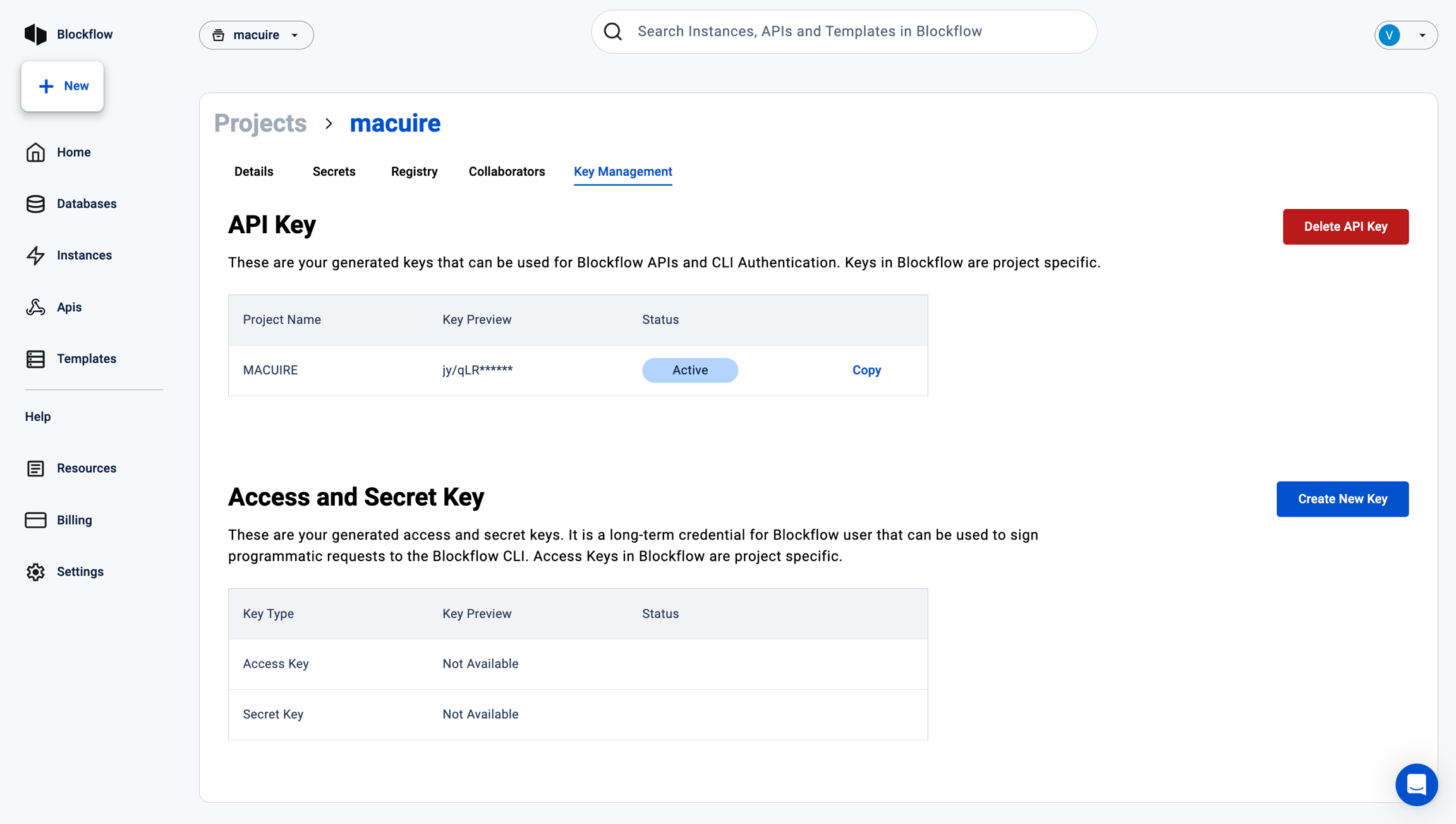Expand the user account dropdown arrow
This screenshot has height=824, width=1456.
(x=1422, y=35)
